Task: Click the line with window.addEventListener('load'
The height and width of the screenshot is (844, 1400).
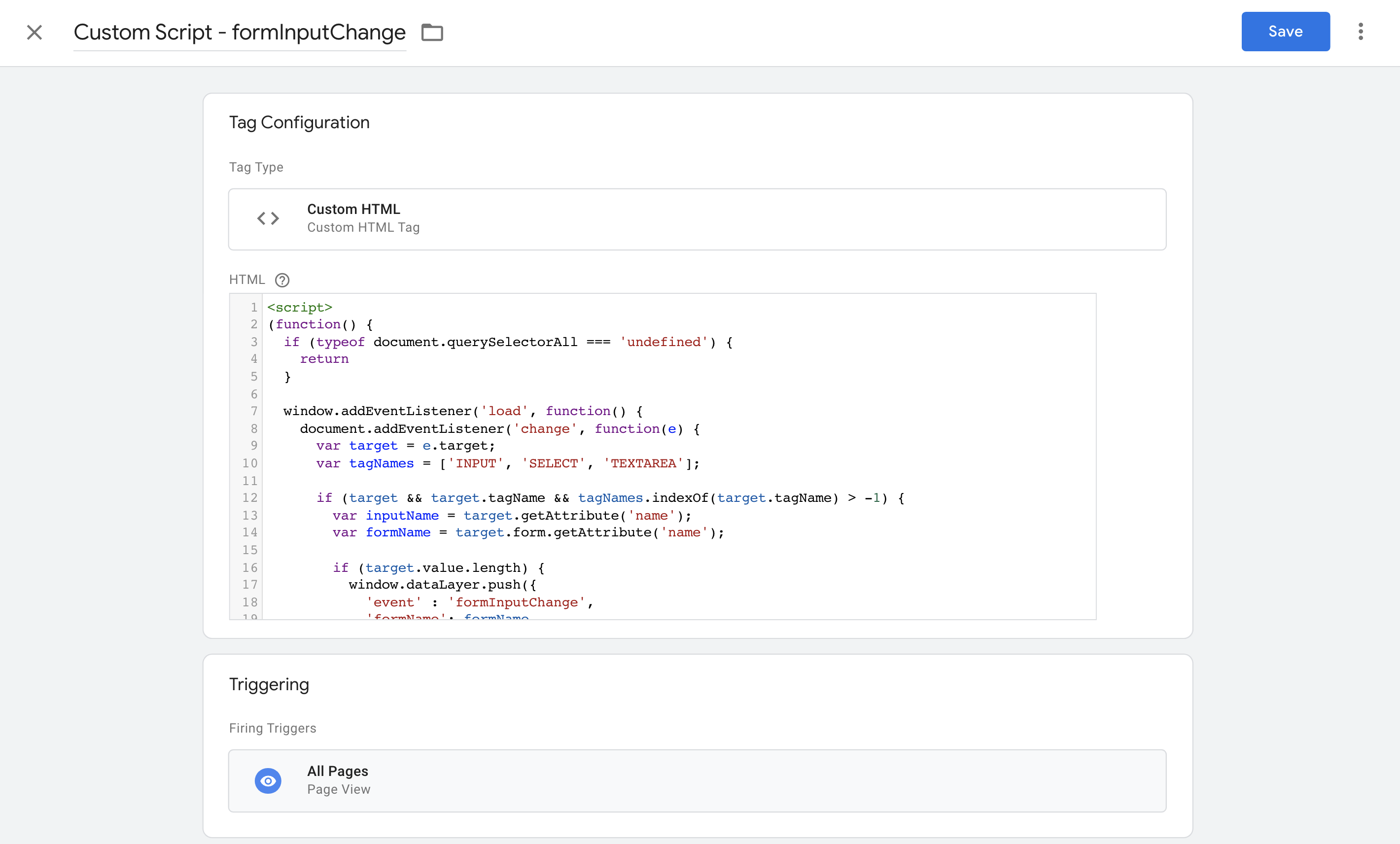Action: pyautogui.click(x=462, y=411)
